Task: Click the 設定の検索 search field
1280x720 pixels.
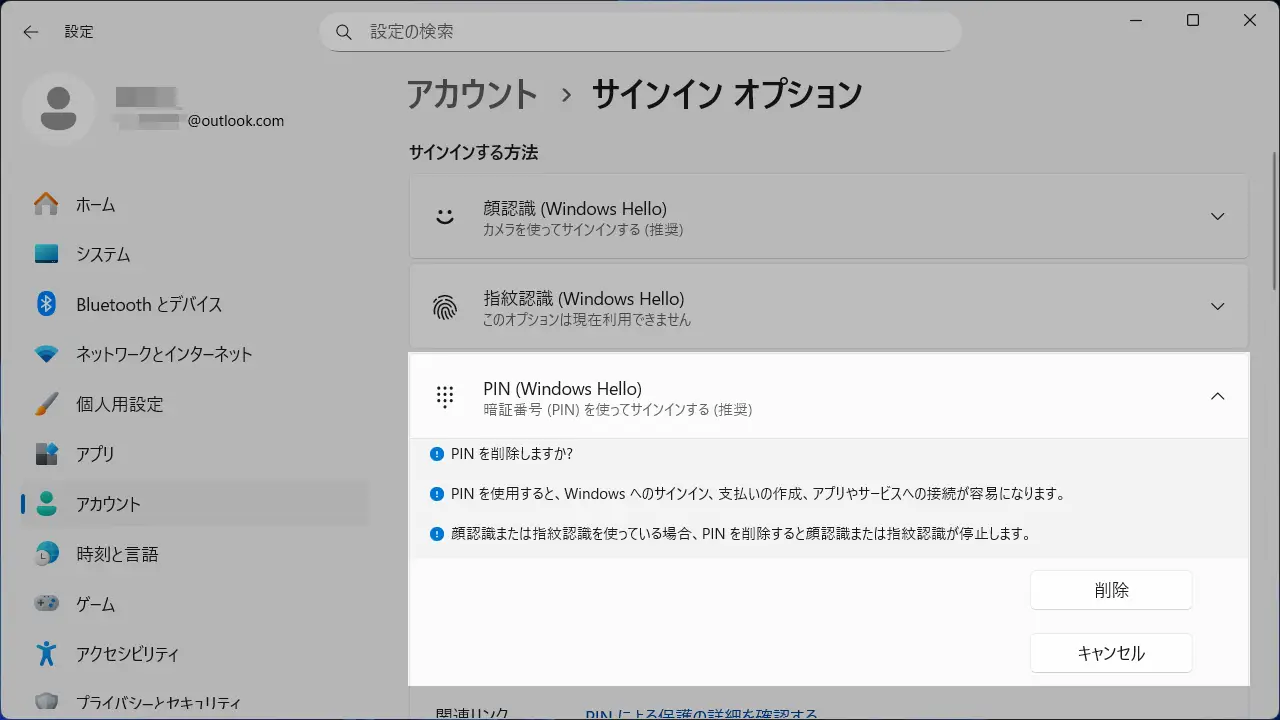Action: tap(650, 32)
